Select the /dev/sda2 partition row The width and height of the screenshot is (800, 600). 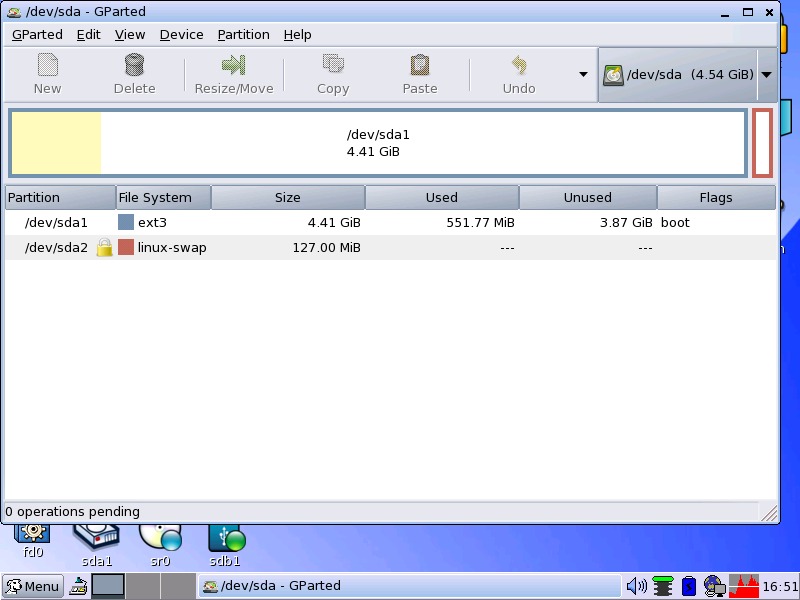coord(390,247)
